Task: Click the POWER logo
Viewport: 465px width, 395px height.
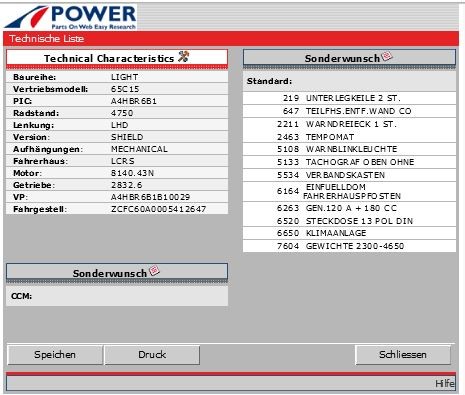Action: (71, 17)
